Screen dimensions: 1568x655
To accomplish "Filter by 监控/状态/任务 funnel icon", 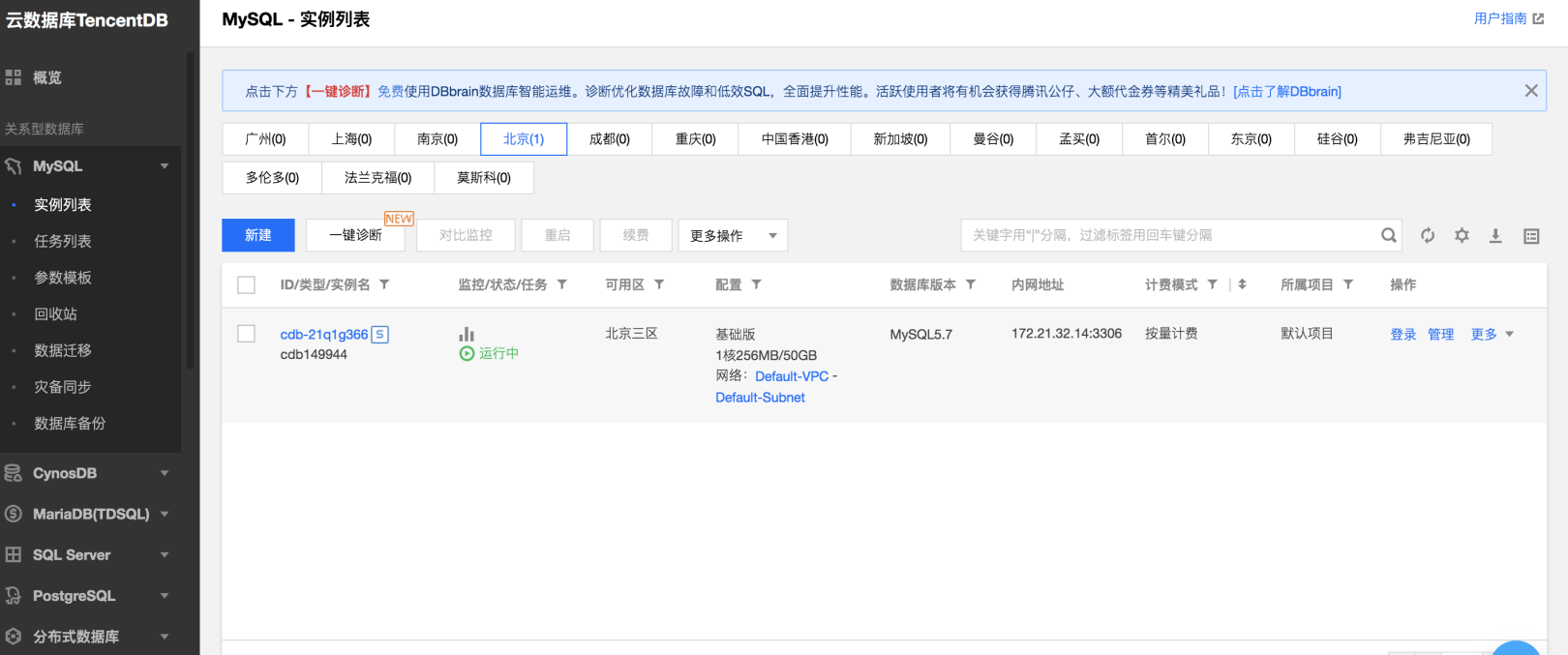I will [x=562, y=284].
